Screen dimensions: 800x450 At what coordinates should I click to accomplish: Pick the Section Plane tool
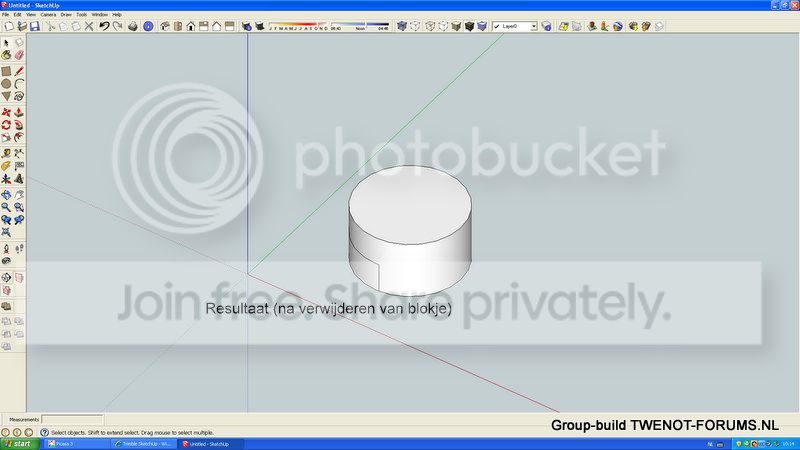[x=6, y=278]
